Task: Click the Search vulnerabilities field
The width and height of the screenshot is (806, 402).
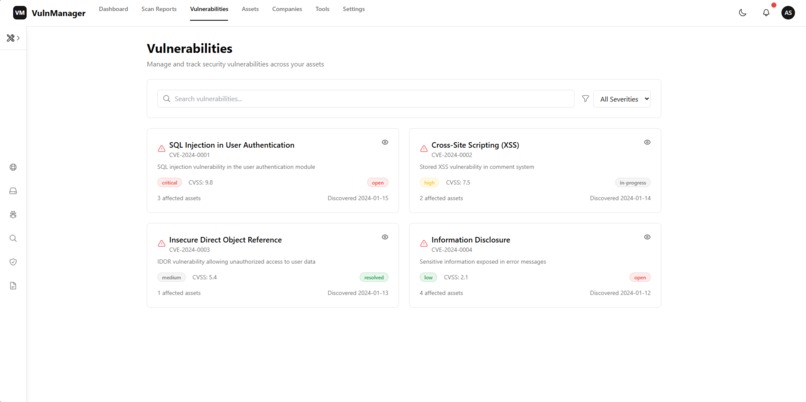Action: 365,99
